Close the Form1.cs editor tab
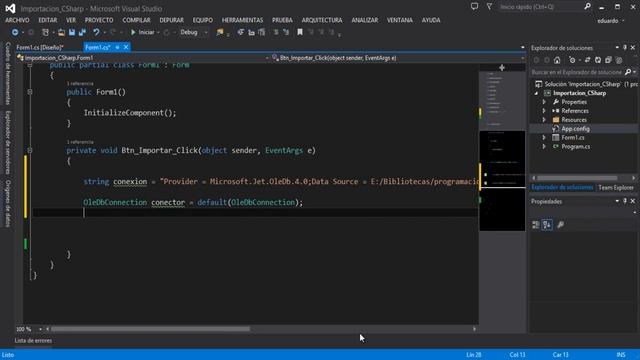This screenshot has height=360, width=640. pyautogui.click(x=126, y=47)
